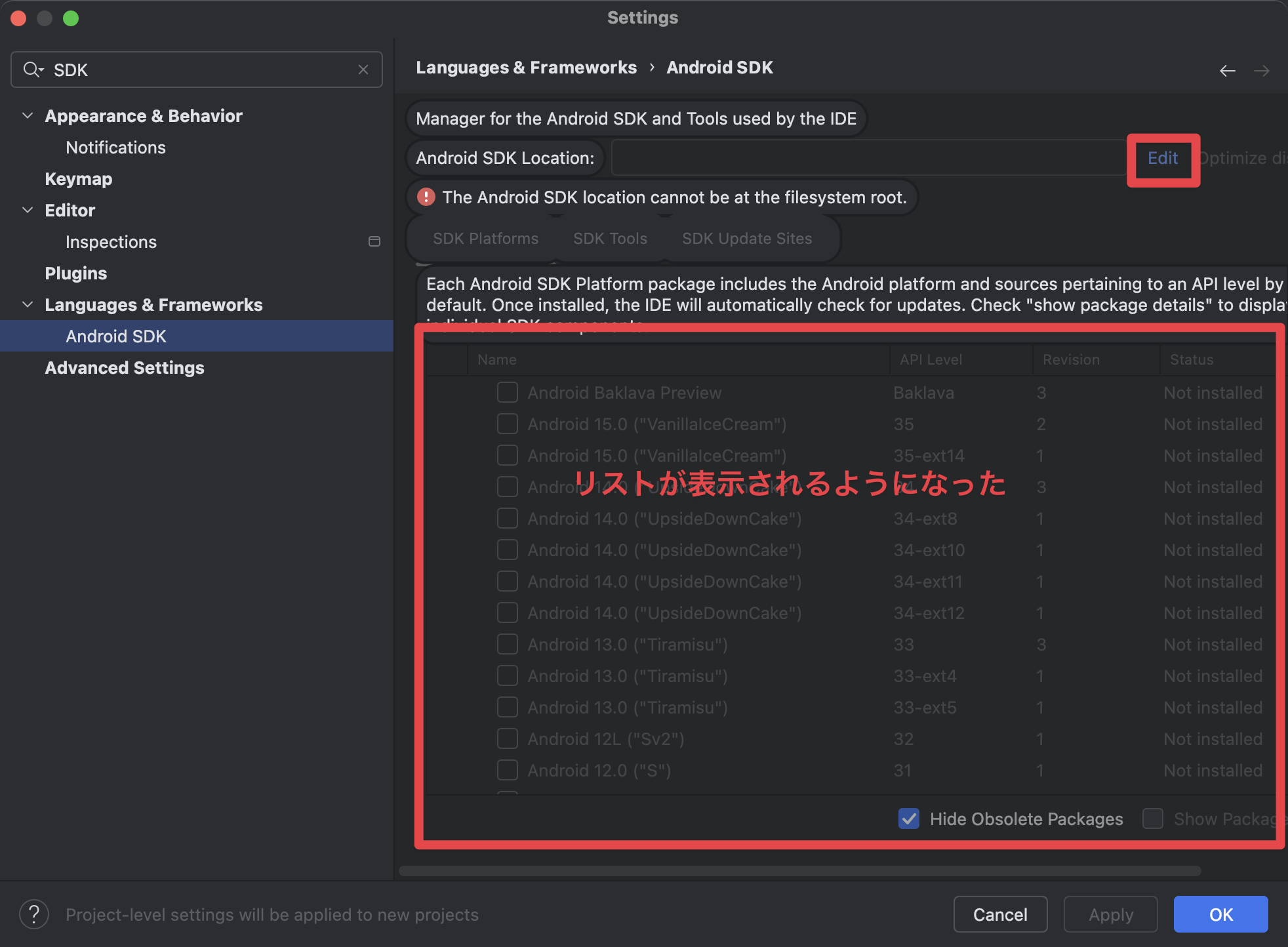This screenshot has width=1288, height=947.
Task: Click the Android Baklava Preview checkbox
Action: click(x=507, y=392)
